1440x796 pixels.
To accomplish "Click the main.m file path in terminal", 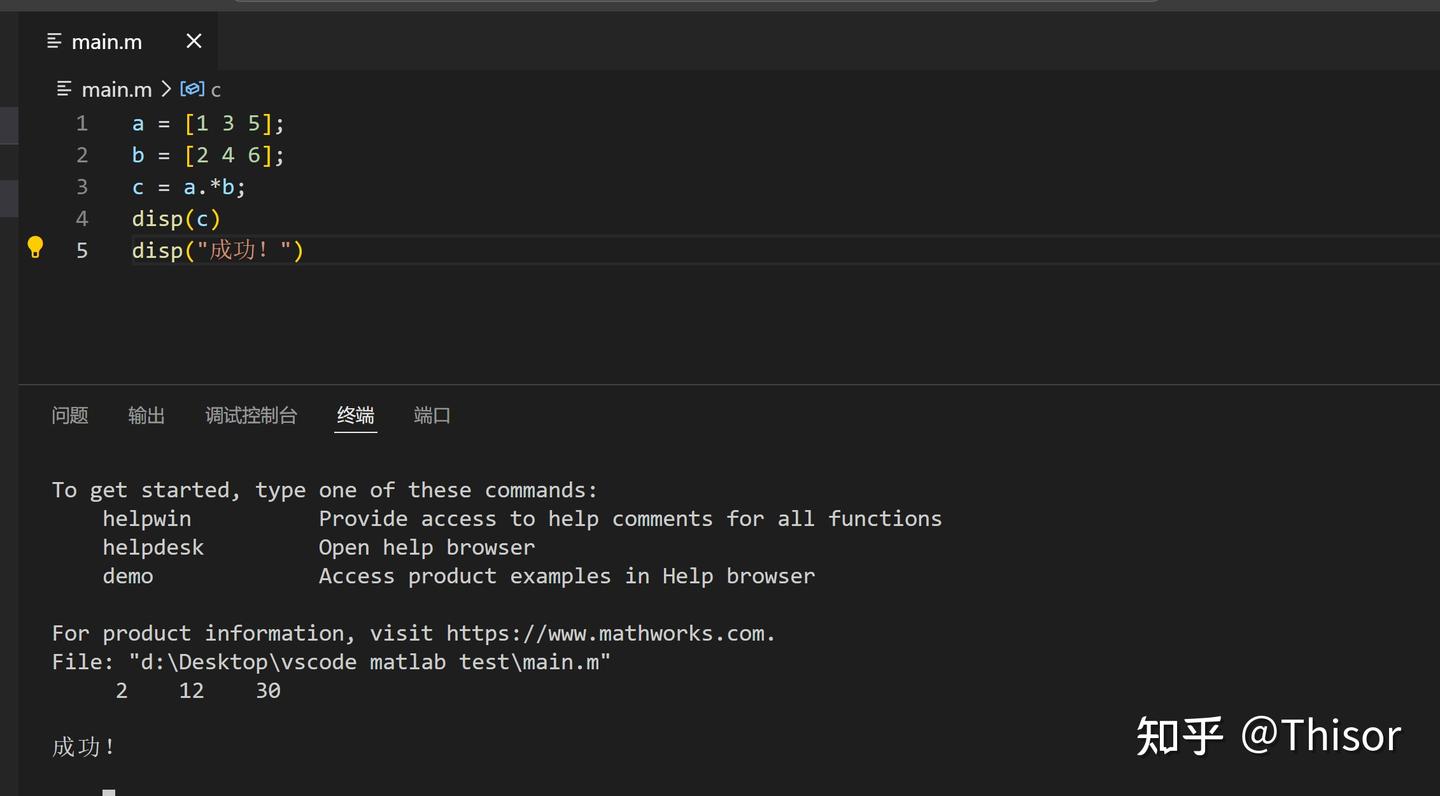I will (370, 662).
